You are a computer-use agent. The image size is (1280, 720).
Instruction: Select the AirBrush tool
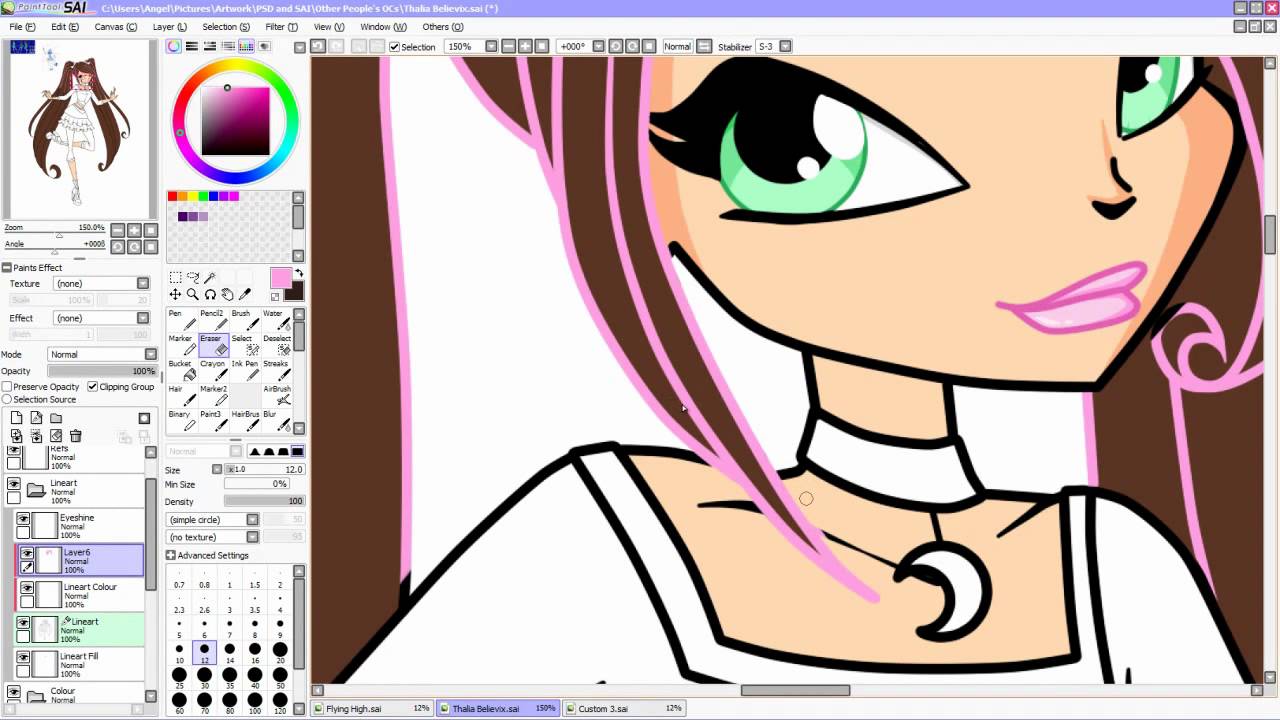(x=275, y=395)
